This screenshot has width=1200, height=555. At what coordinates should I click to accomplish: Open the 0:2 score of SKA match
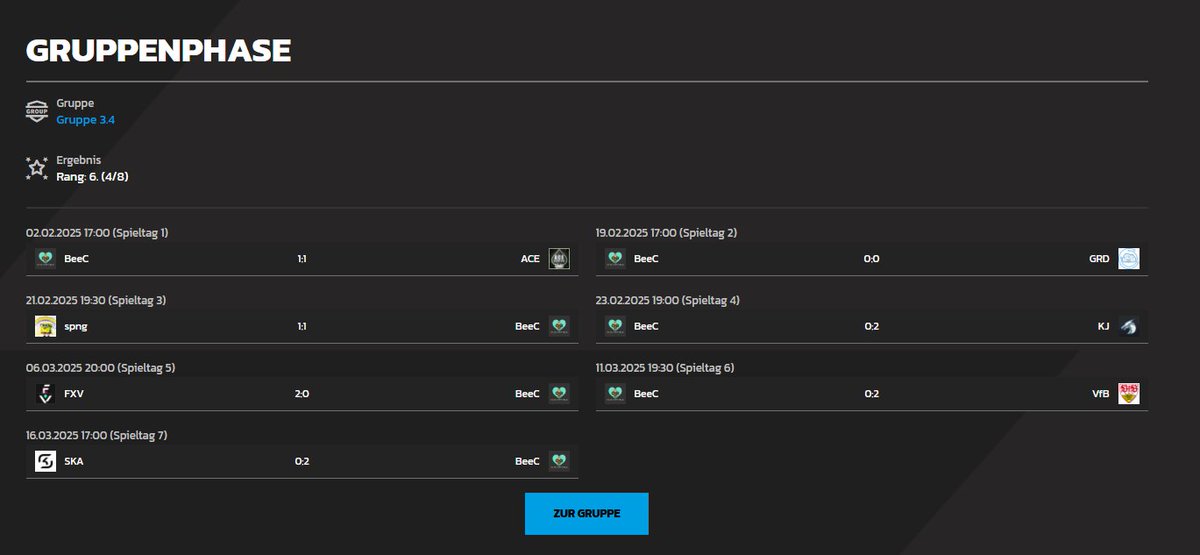click(302, 461)
